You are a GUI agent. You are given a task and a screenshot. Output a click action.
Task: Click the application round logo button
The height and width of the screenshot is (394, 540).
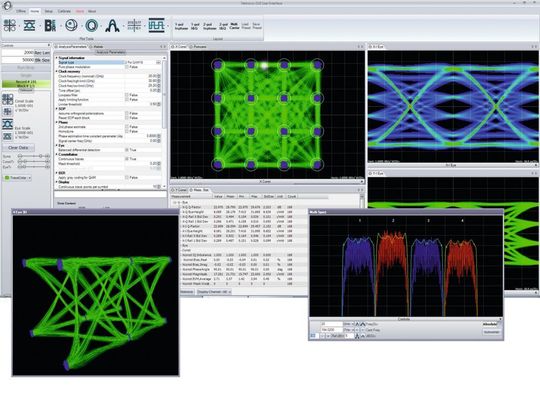pyautogui.click(x=7, y=5)
